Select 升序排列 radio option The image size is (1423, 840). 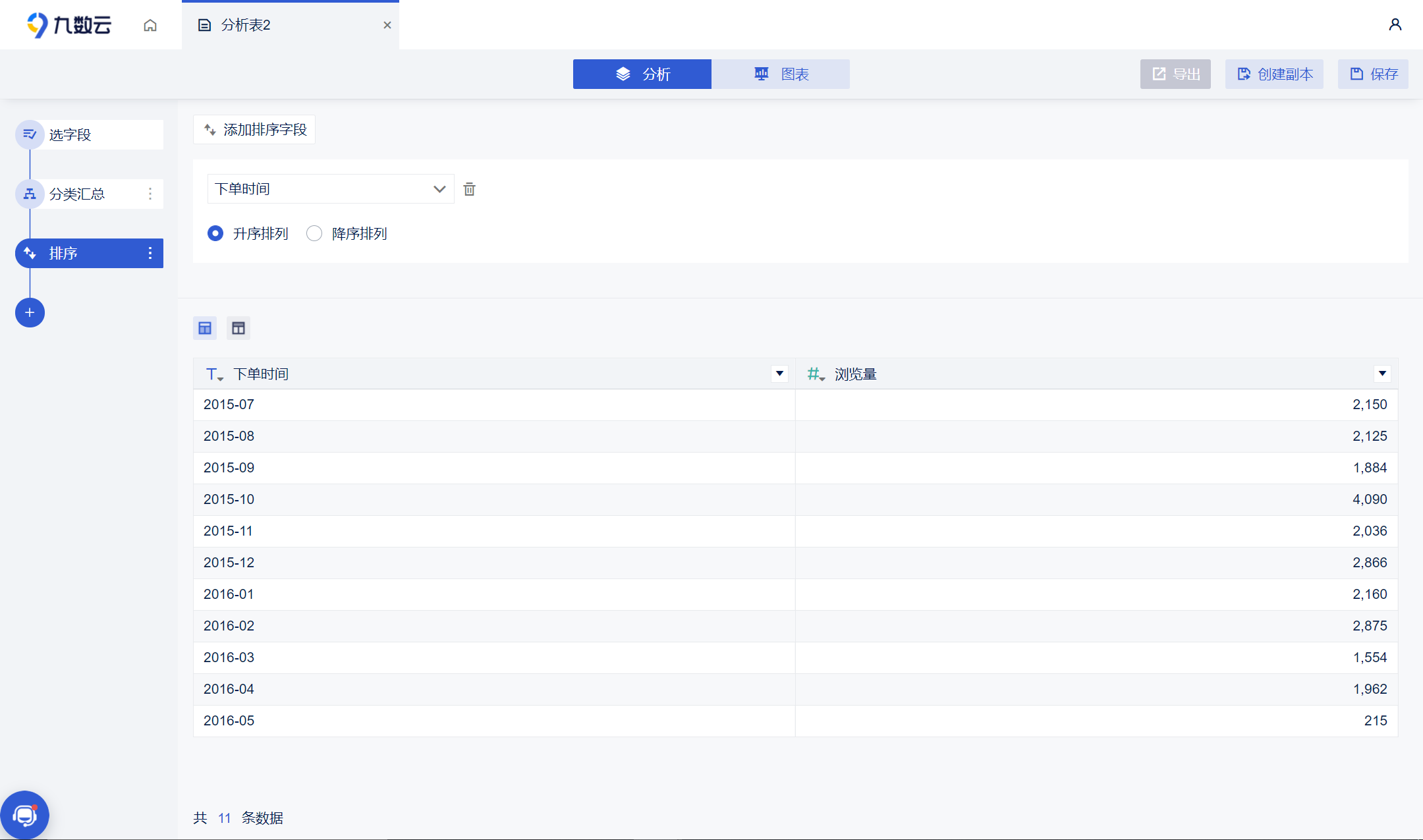click(x=215, y=233)
